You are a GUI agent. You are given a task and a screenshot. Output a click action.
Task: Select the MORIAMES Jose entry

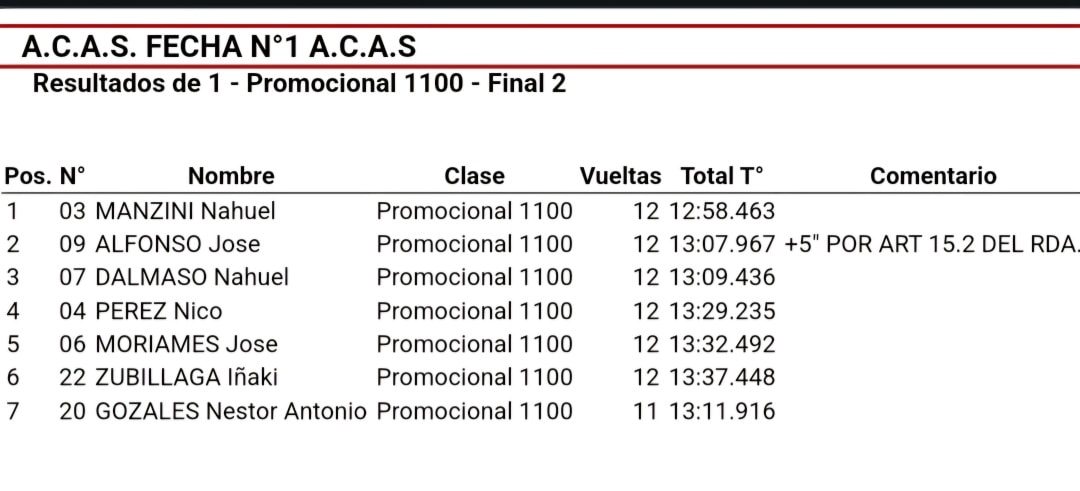(x=187, y=344)
